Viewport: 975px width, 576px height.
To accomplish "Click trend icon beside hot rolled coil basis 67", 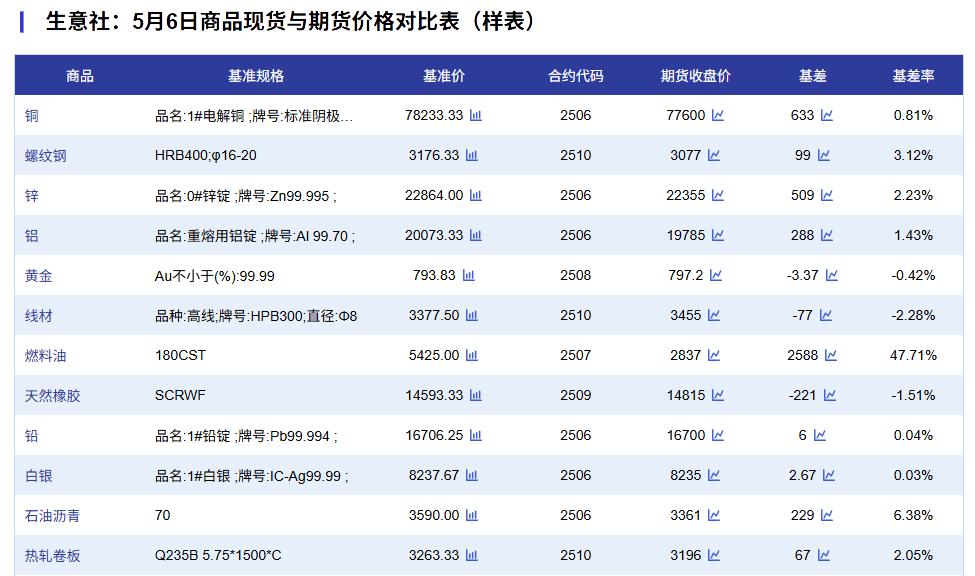I will (823, 556).
